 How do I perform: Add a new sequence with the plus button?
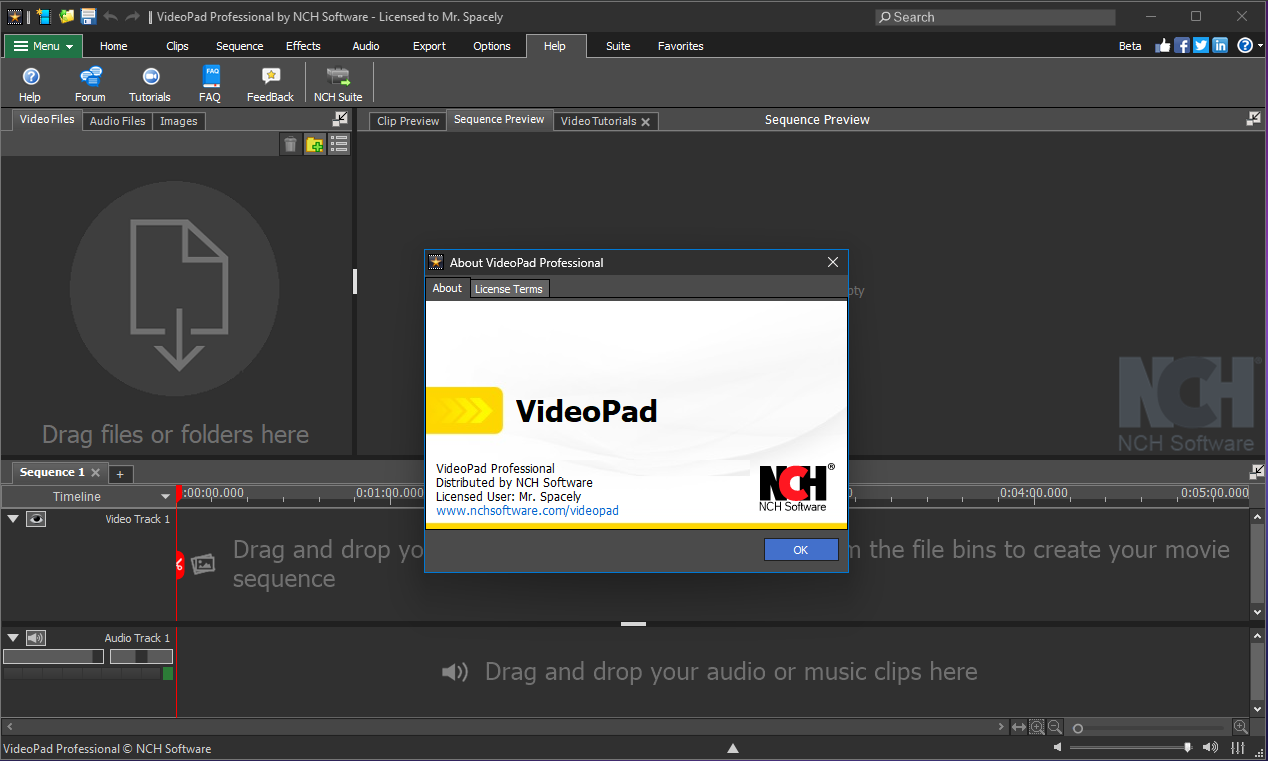point(120,474)
